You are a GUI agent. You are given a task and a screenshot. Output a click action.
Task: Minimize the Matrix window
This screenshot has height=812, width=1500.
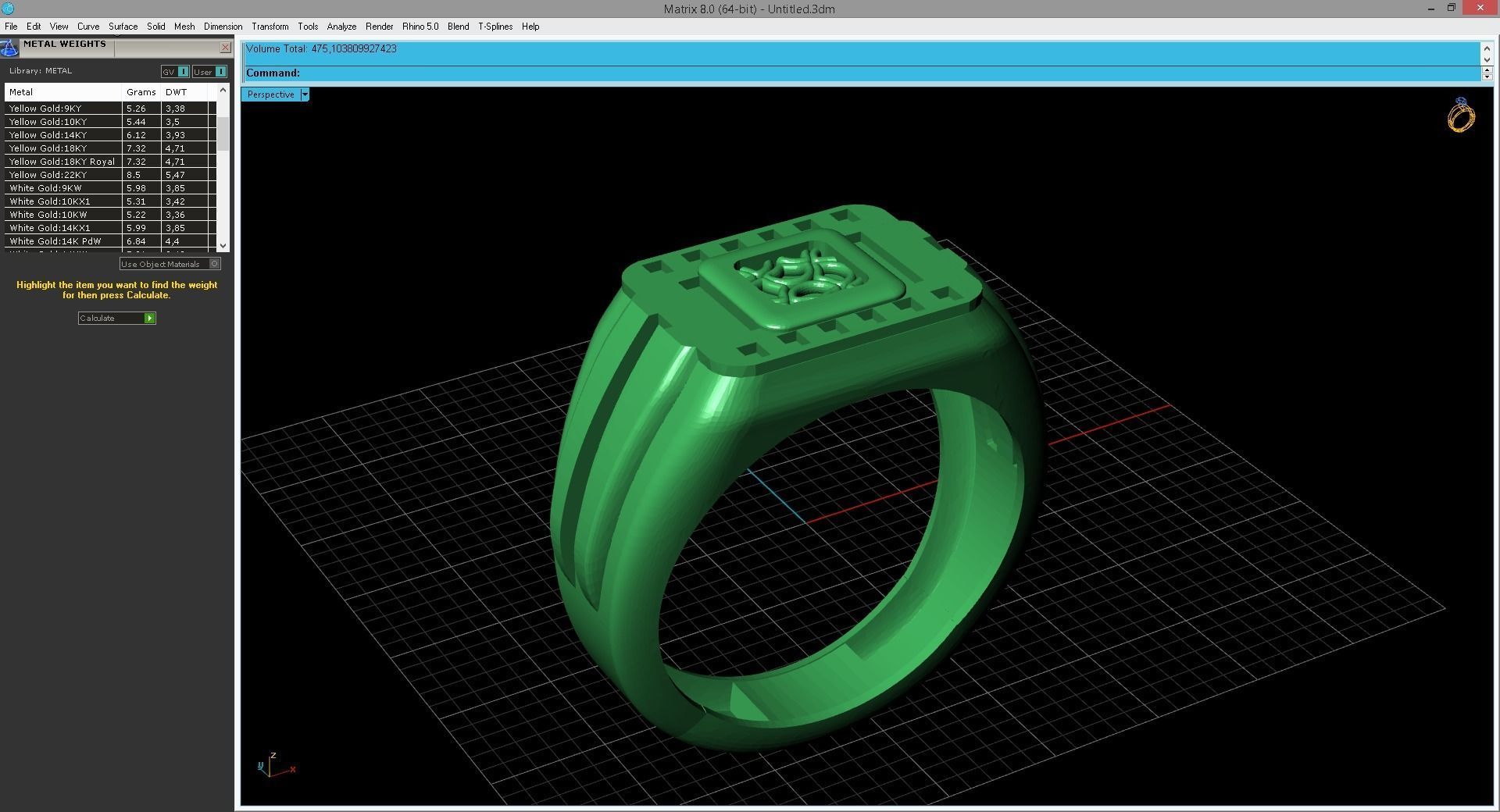point(1431,9)
